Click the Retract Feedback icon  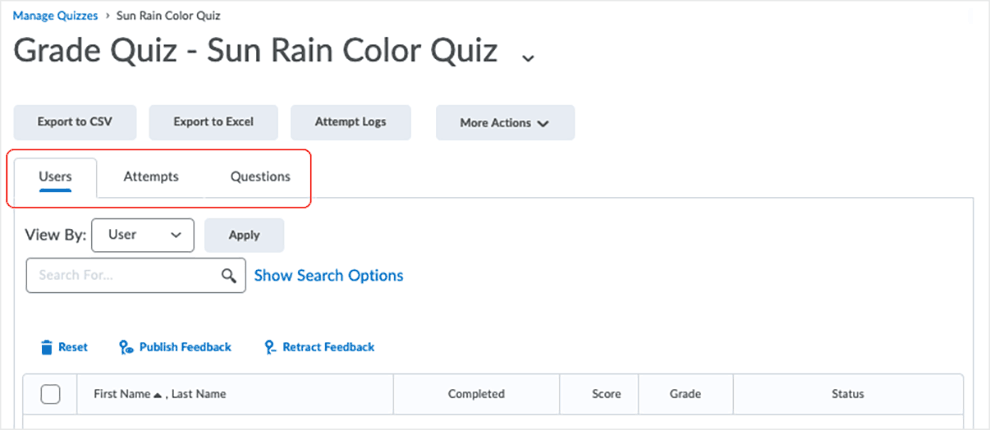[271, 347]
